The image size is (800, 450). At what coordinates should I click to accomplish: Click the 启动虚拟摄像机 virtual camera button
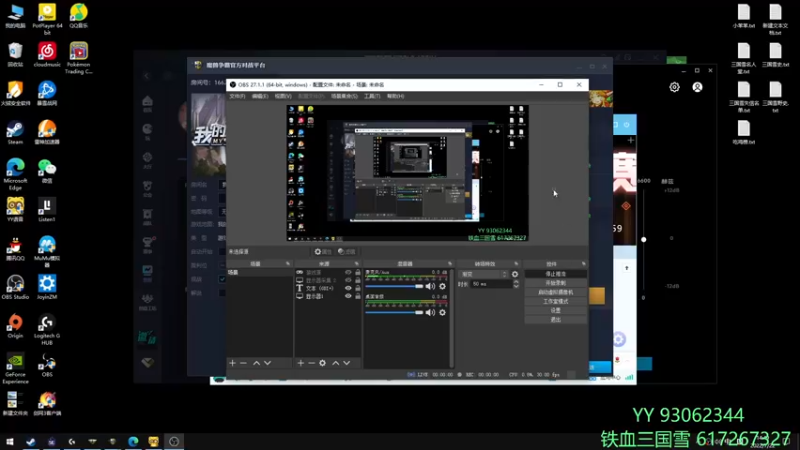[556, 292]
